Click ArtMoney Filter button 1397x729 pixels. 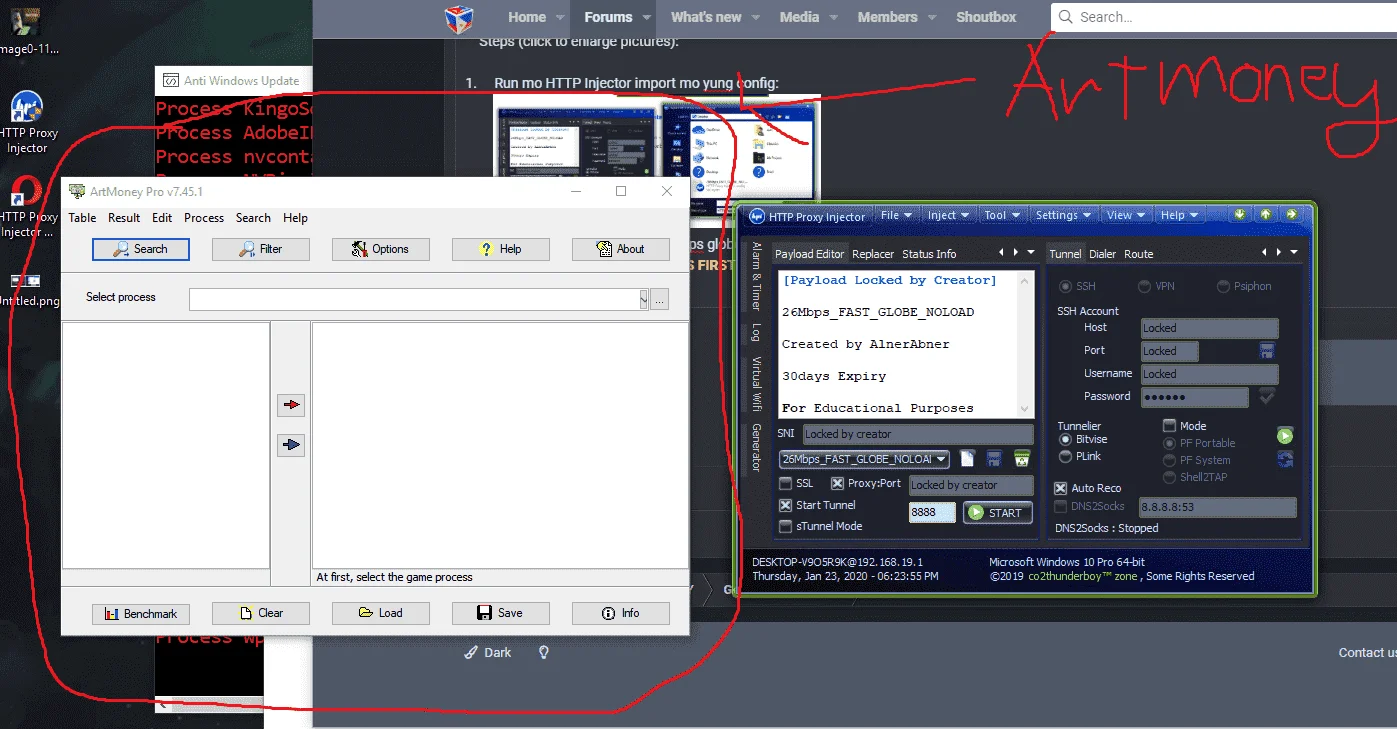pyautogui.click(x=261, y=249)
